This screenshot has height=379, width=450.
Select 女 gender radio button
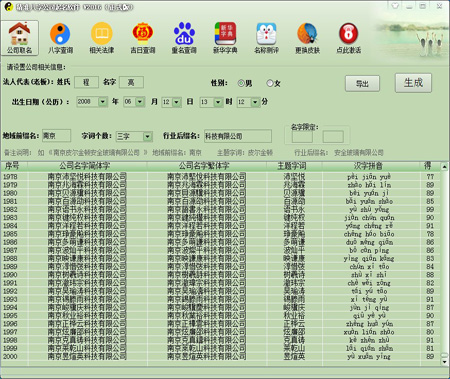pyautogui.click(x=270, y=83)
